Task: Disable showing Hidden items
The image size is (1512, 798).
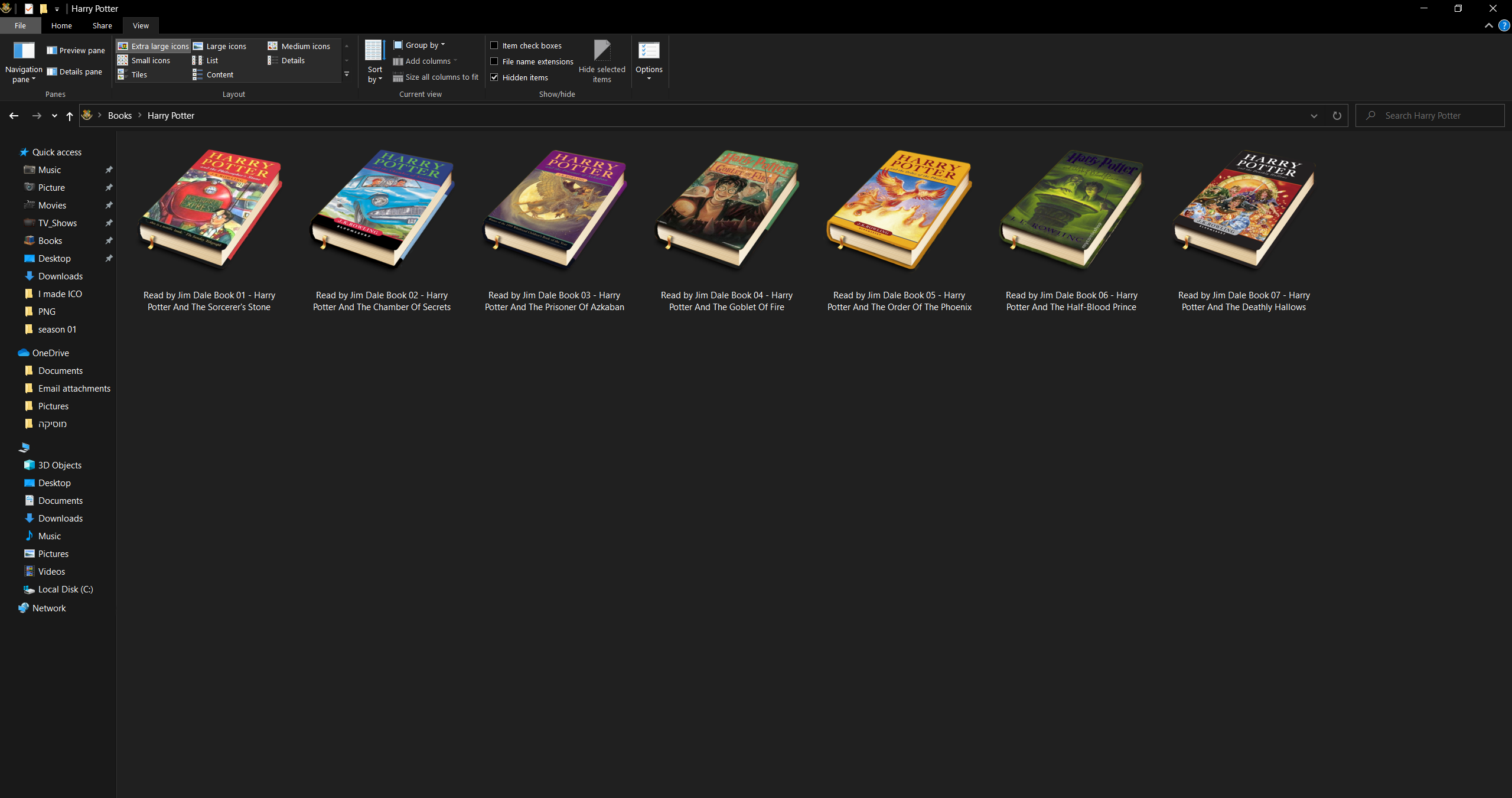Action: click(x=494, y=77)
